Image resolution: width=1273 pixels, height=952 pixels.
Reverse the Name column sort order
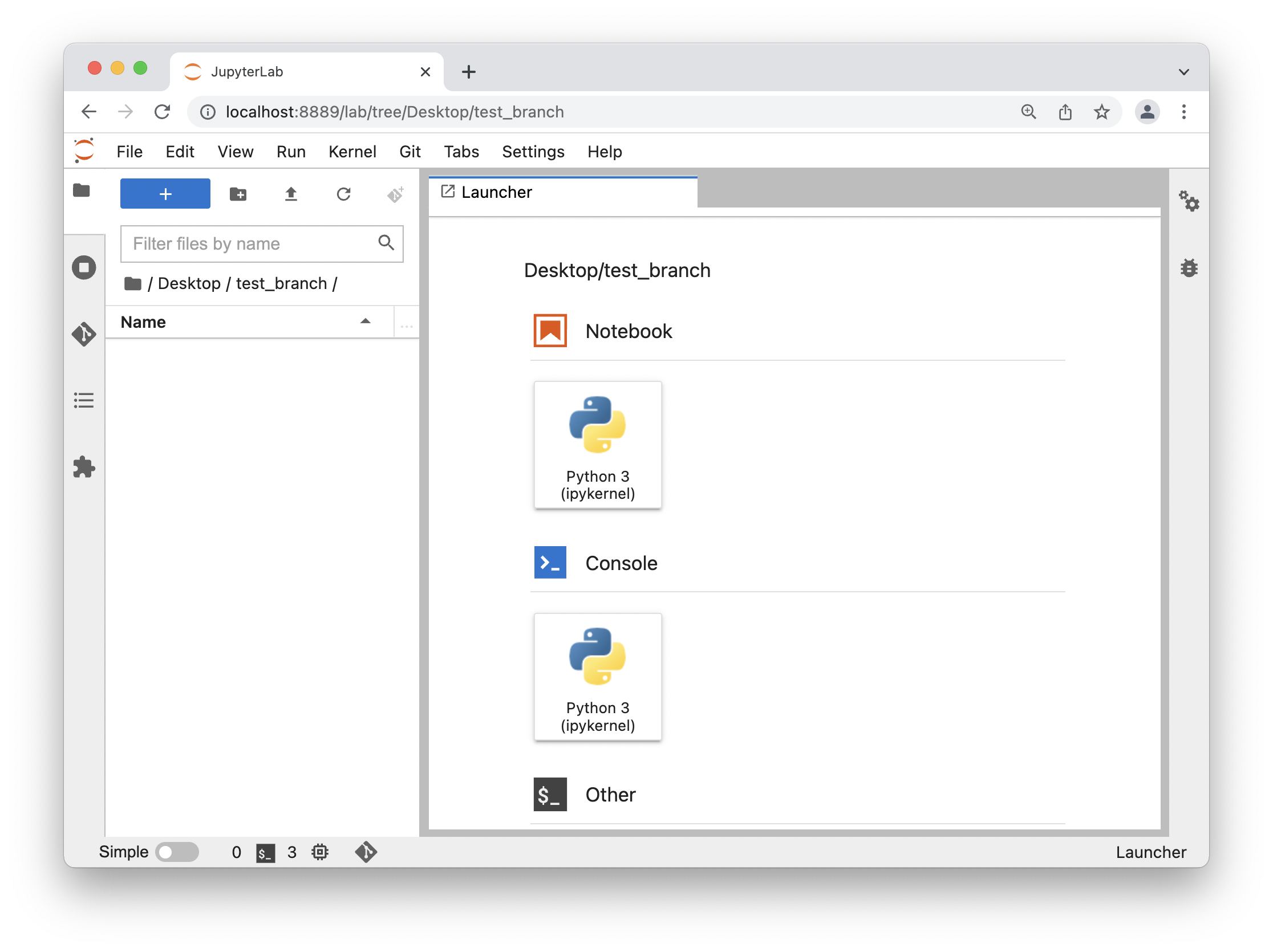[x=366, y=322]
